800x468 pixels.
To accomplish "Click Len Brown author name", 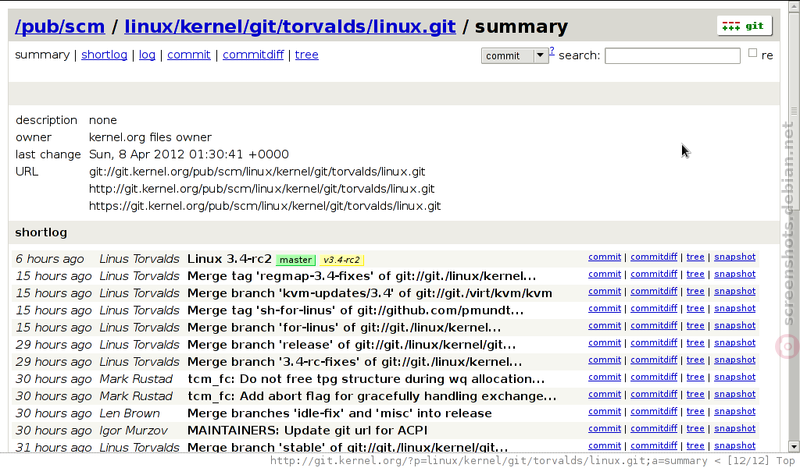I will coord(130,413).
